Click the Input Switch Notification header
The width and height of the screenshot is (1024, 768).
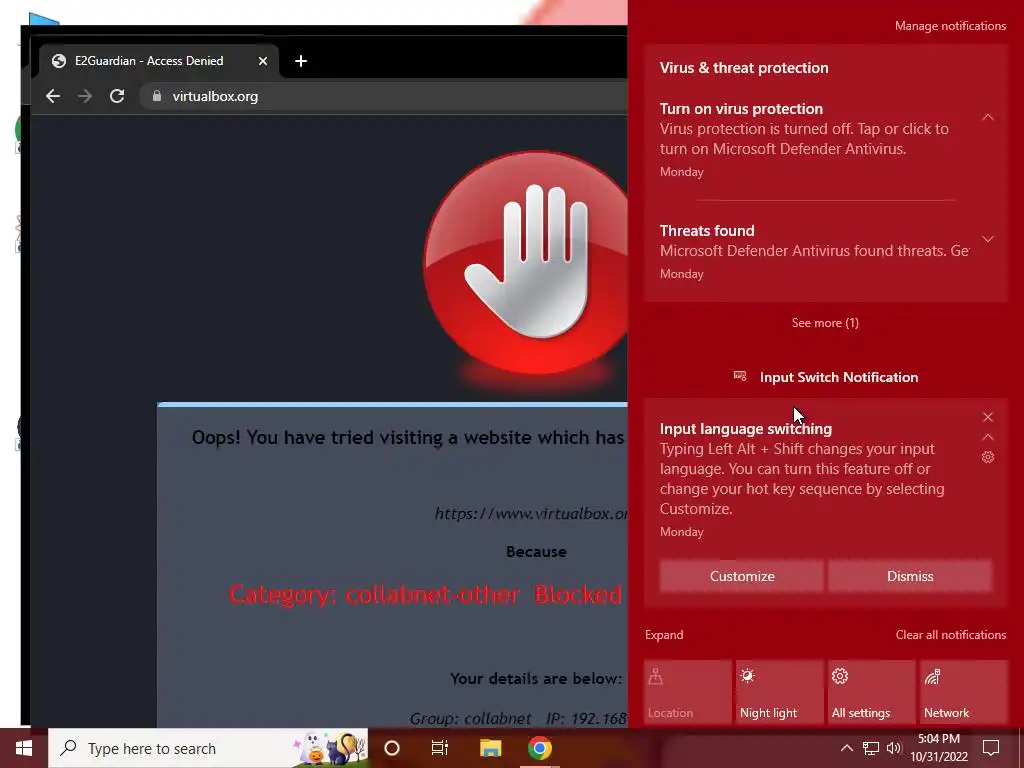coord(825,377)
